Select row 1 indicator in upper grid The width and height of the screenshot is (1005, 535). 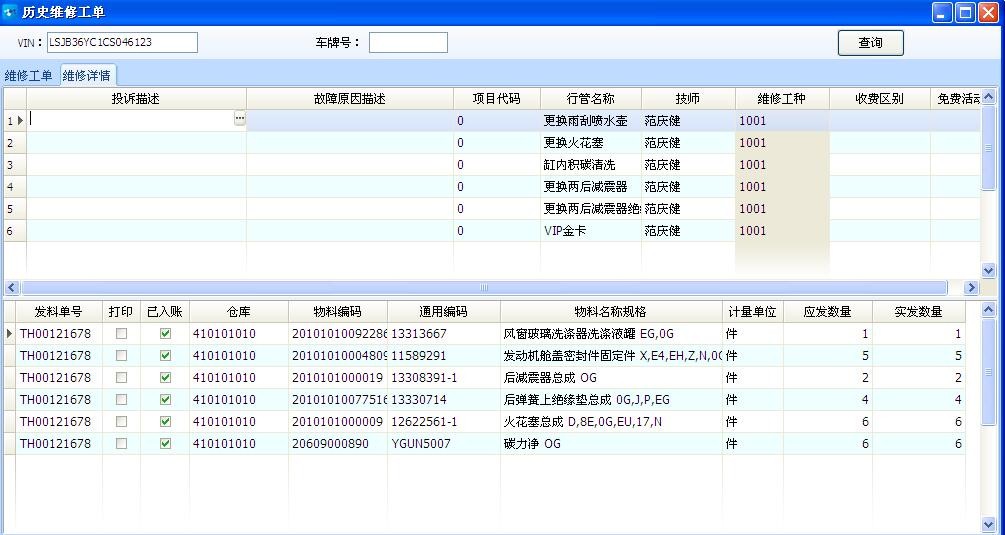pyautogui.click(x=14, y=120)
